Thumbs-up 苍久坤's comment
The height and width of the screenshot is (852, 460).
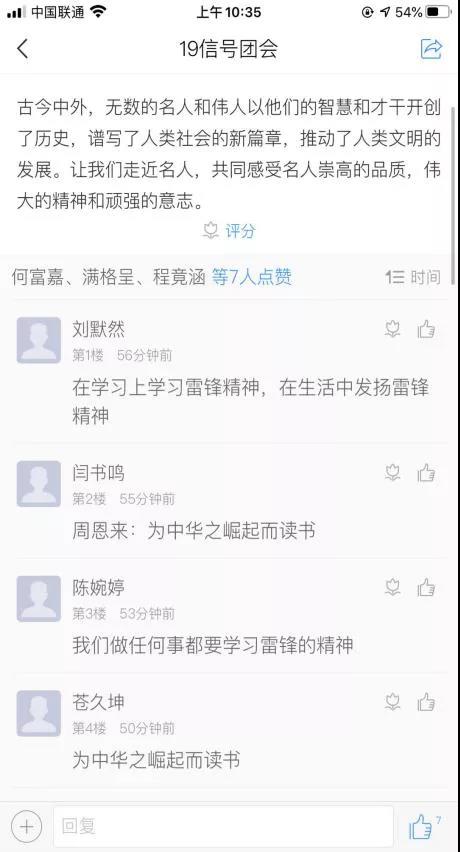tap(426, 702)
